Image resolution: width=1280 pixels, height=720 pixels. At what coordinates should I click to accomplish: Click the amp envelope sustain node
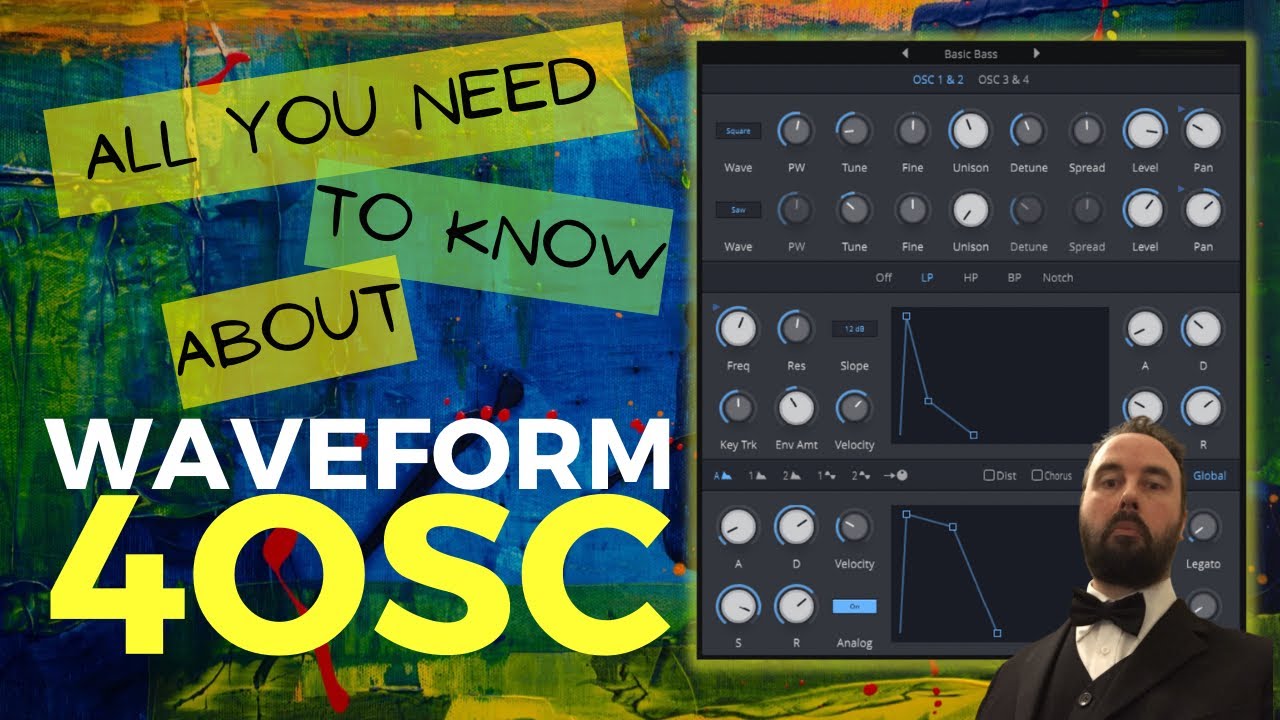pyautogui.click(x=953, y=526)
